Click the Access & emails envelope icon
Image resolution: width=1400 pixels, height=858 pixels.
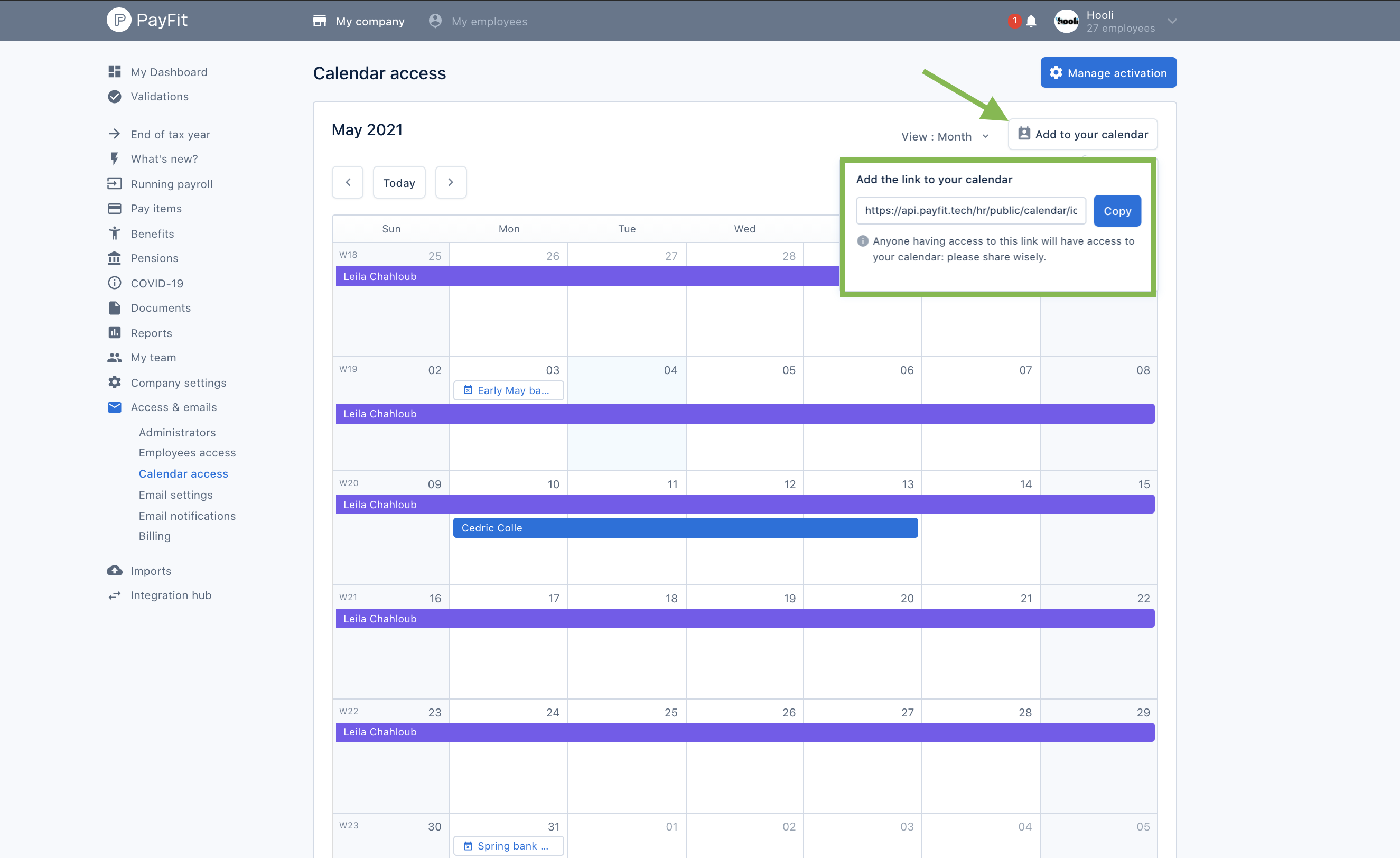point(114,407)
